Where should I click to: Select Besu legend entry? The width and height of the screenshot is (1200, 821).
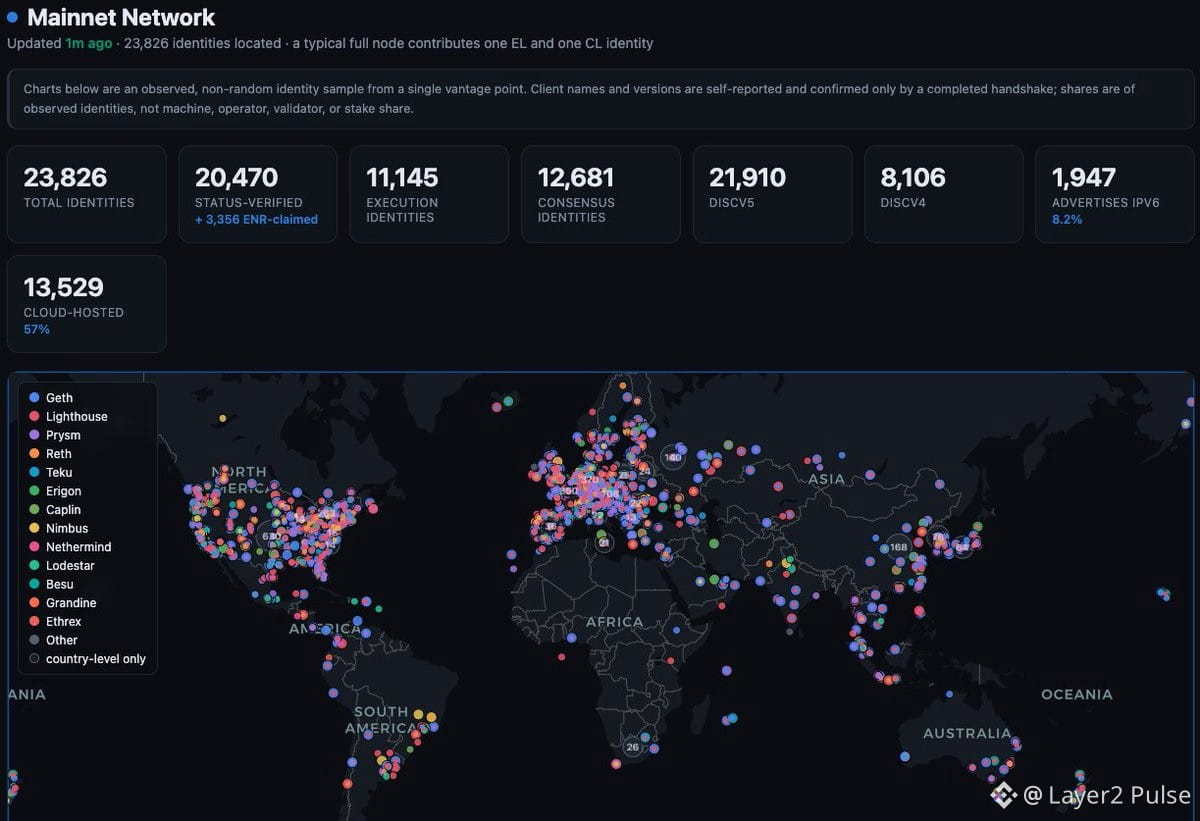51,584
